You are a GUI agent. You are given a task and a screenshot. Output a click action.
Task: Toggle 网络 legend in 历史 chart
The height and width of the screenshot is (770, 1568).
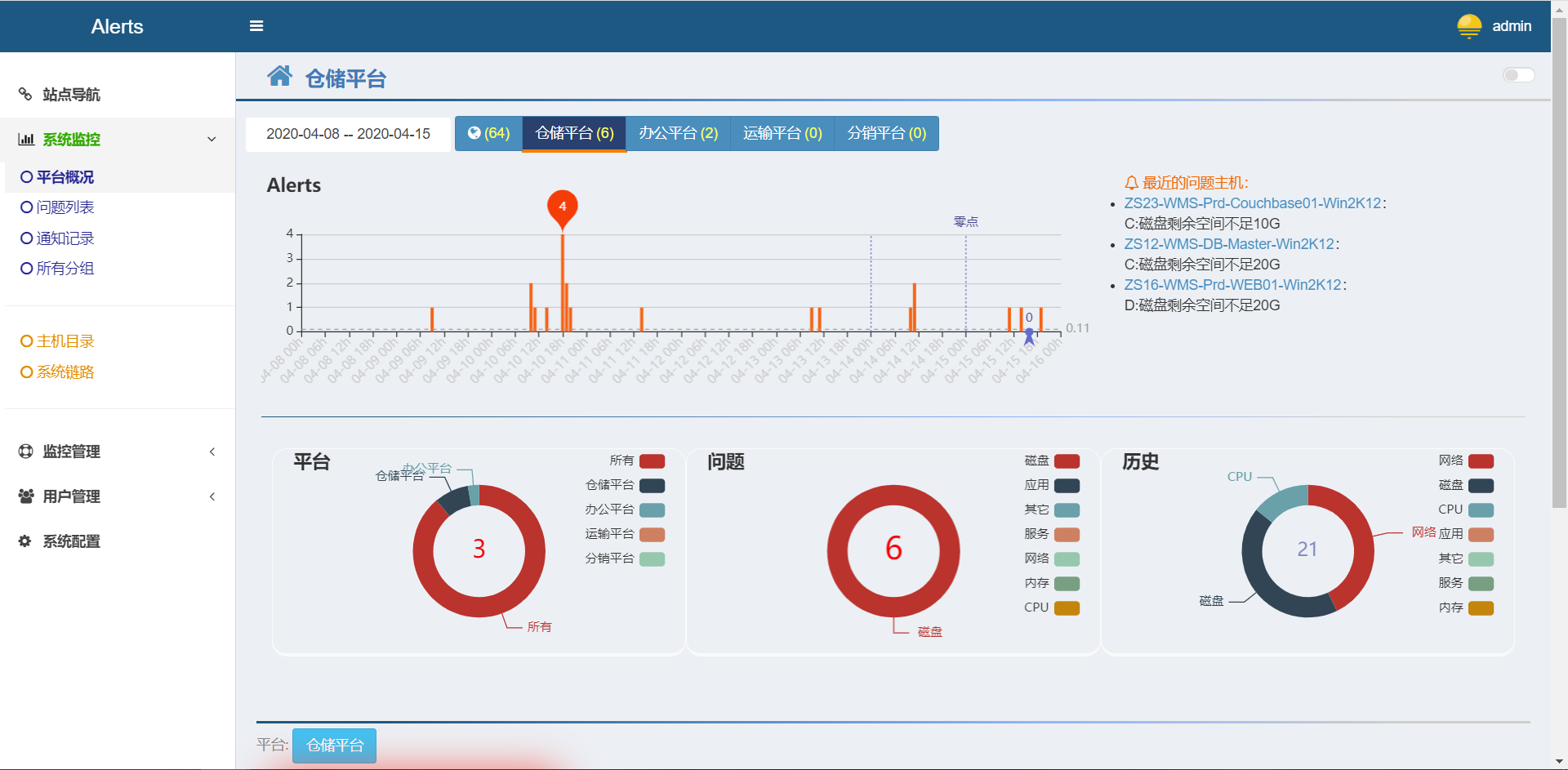(1466, 461)
